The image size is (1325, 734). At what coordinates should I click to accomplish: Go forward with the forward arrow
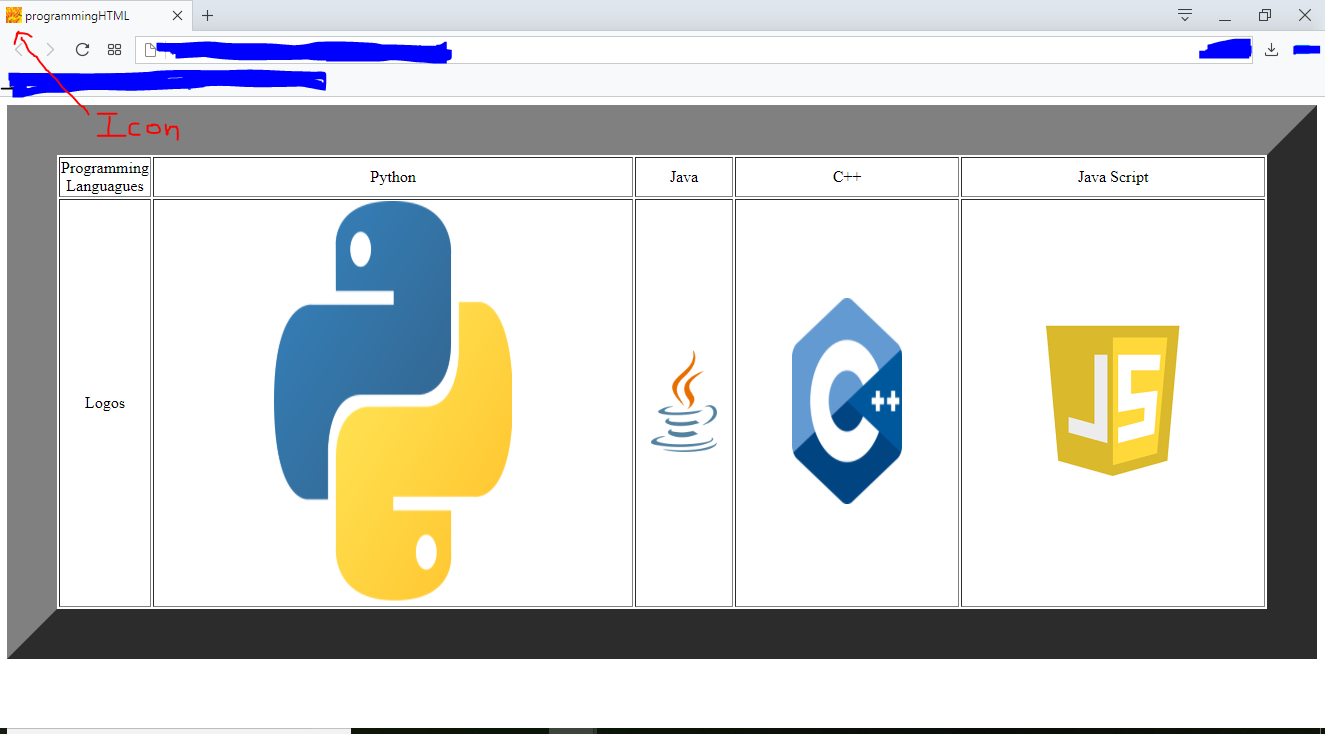pos(50,50)
